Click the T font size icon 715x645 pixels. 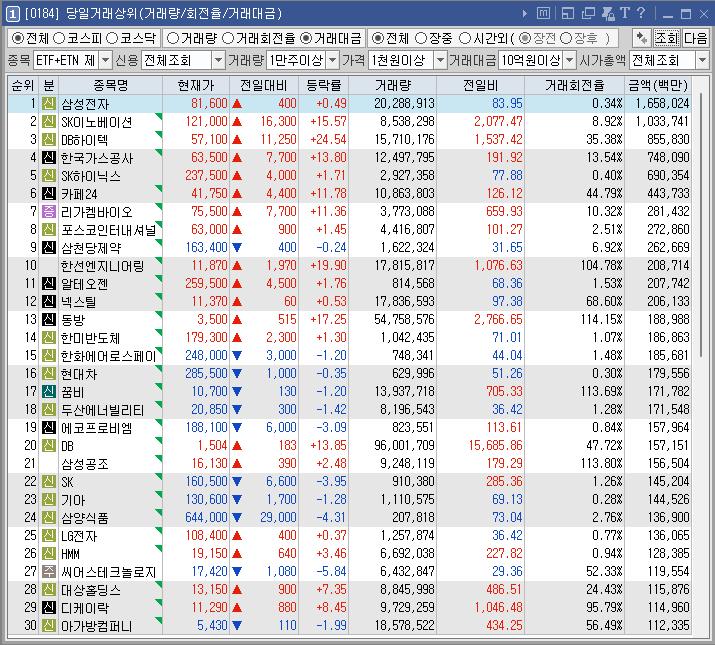coord(625,13)
